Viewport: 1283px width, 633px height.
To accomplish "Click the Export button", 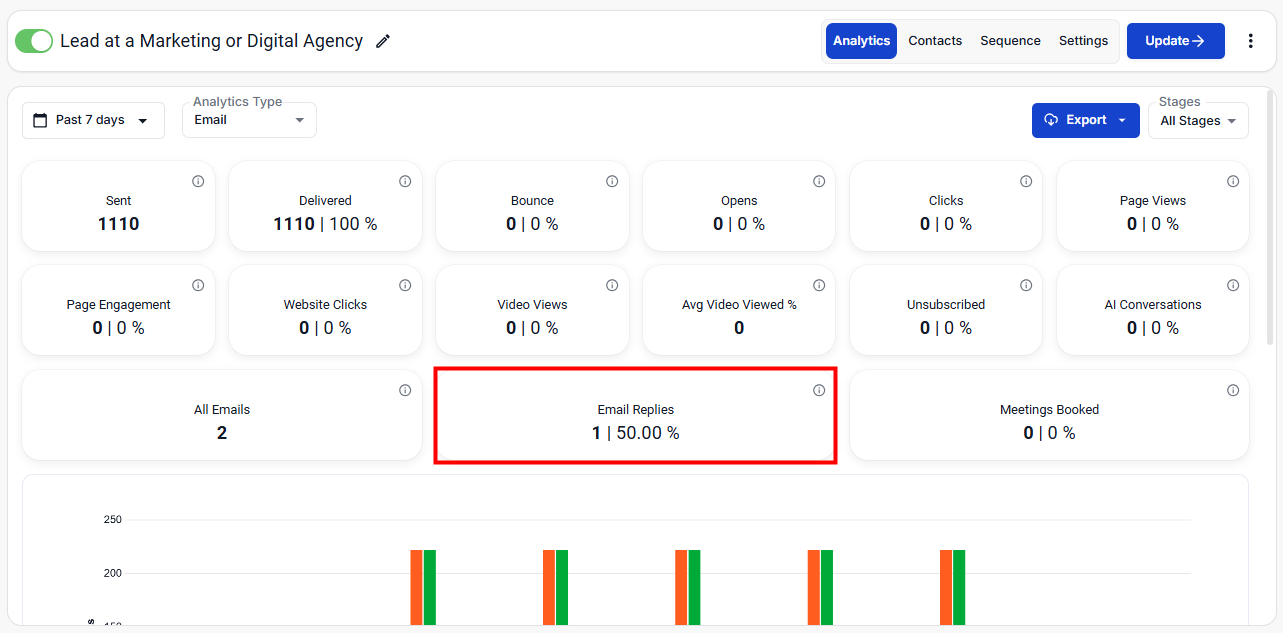I will (x=1085, y=120).
